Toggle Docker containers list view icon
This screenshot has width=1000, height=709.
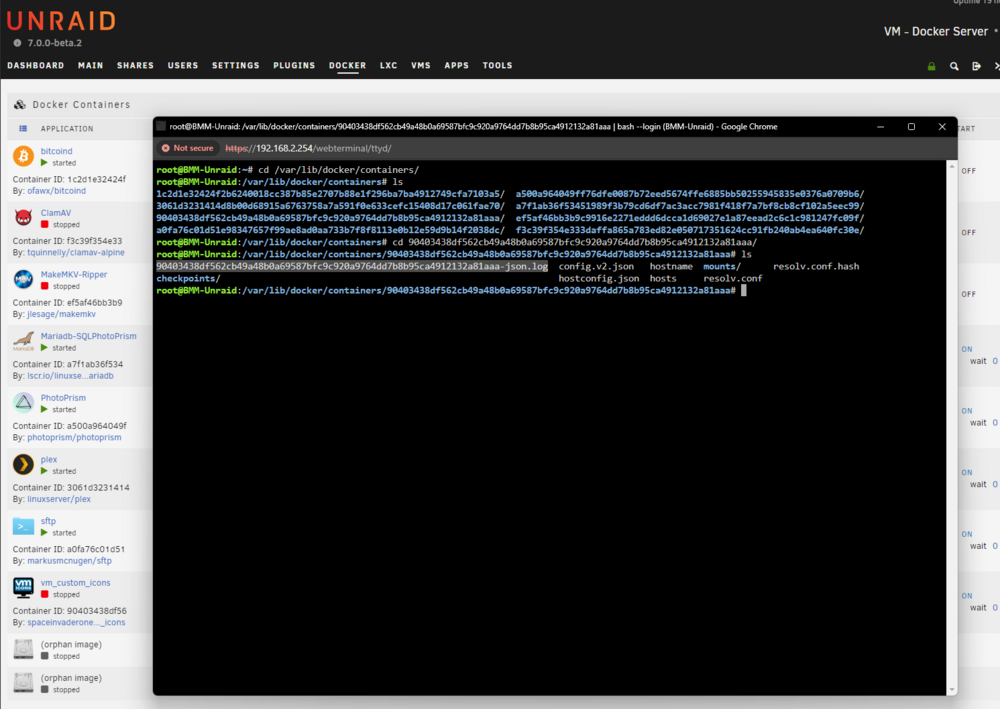[23, 129]
